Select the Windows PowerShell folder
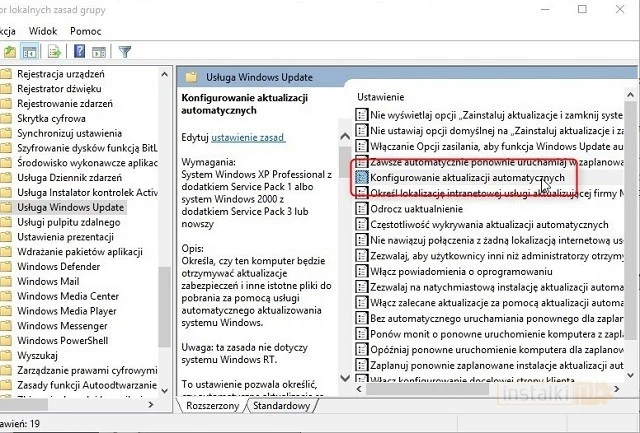 click(x=63, y=340)
